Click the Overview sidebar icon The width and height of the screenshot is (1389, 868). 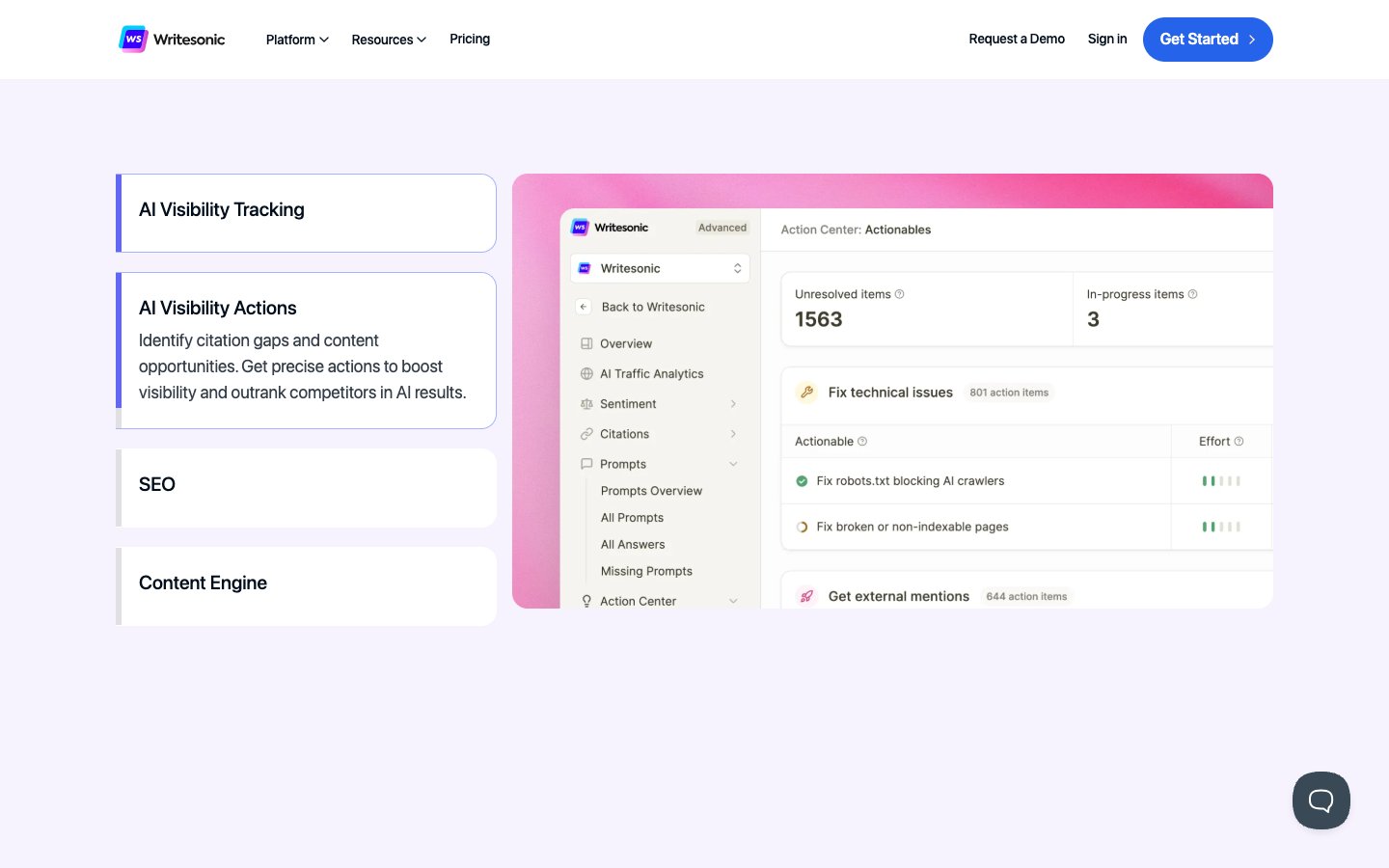(586, 344)
